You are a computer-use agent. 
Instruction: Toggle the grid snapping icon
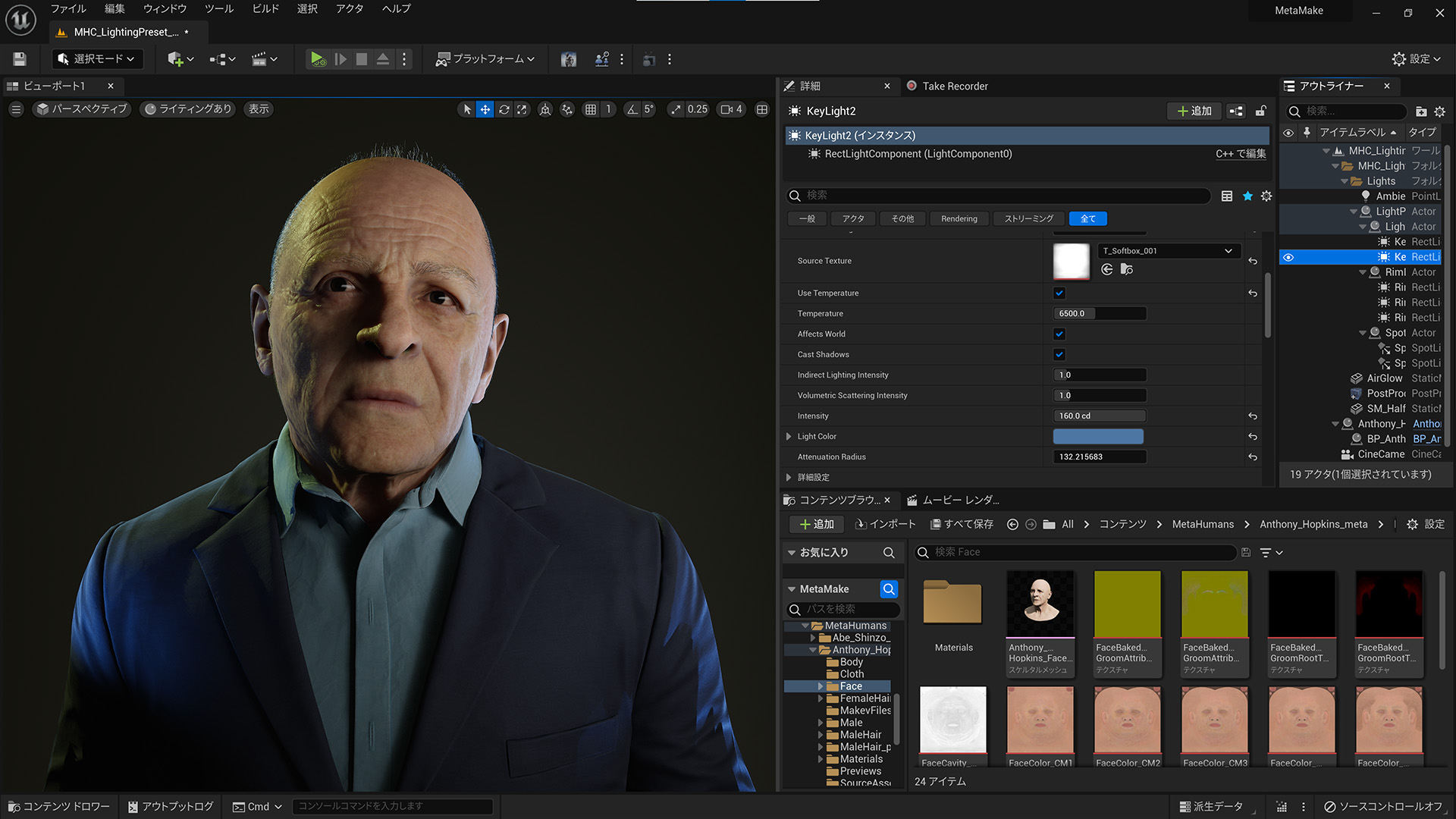click(591, 109)
